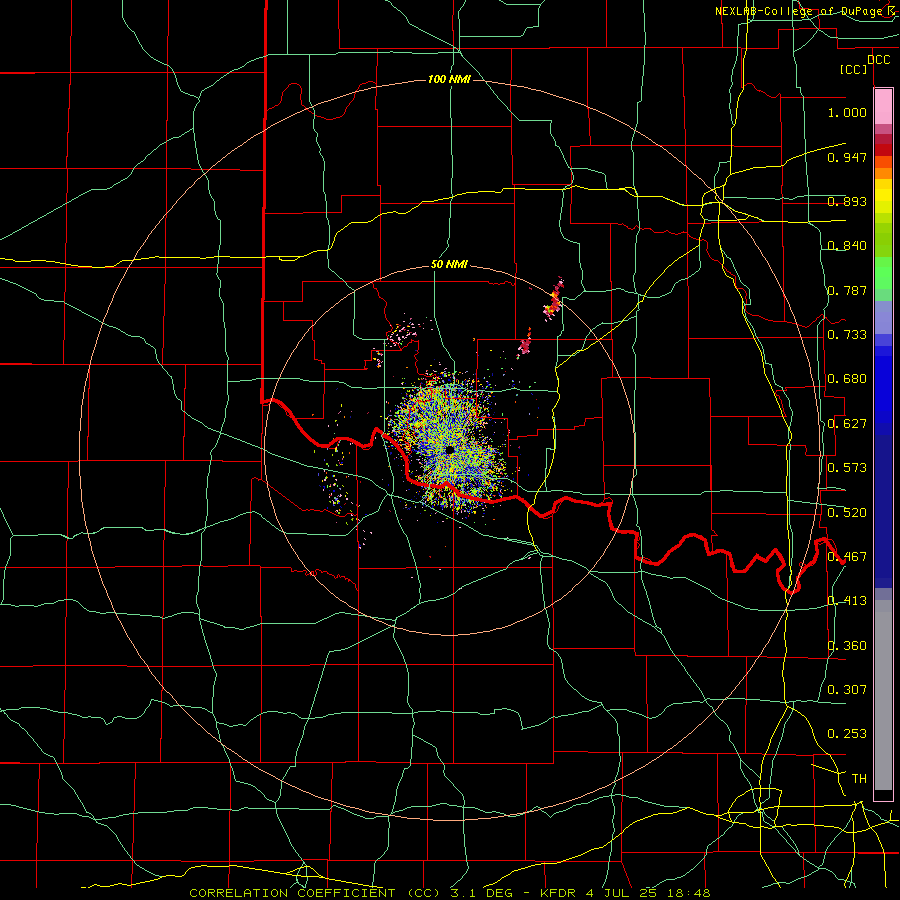The image size is (900, 900).
Task: Click the "TH" threshold label near the scale bottom
Action: pyautogui.click(x=859, y=779)
